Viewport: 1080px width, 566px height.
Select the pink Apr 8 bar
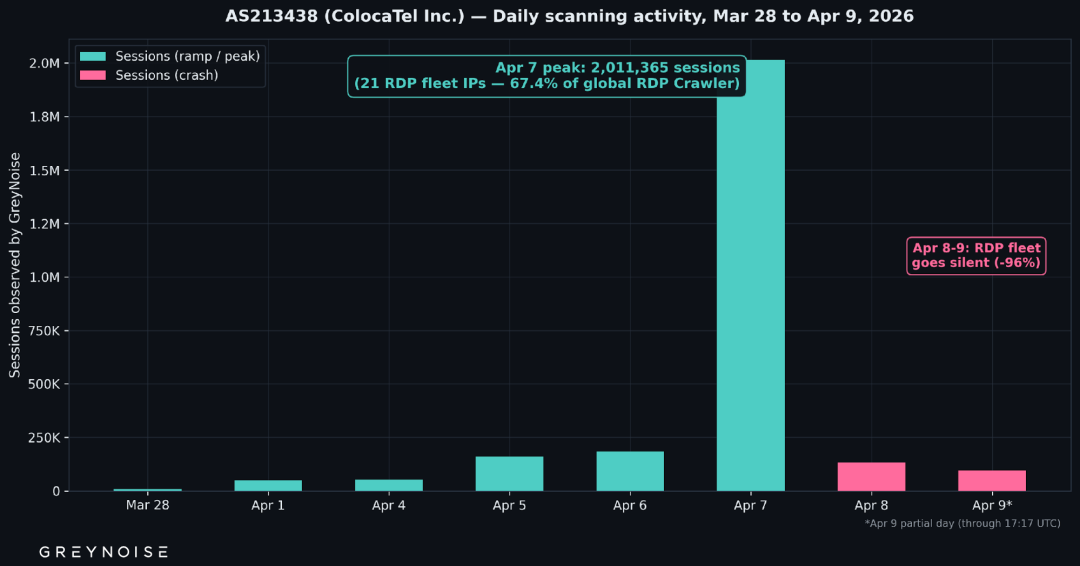coord(871,477)
